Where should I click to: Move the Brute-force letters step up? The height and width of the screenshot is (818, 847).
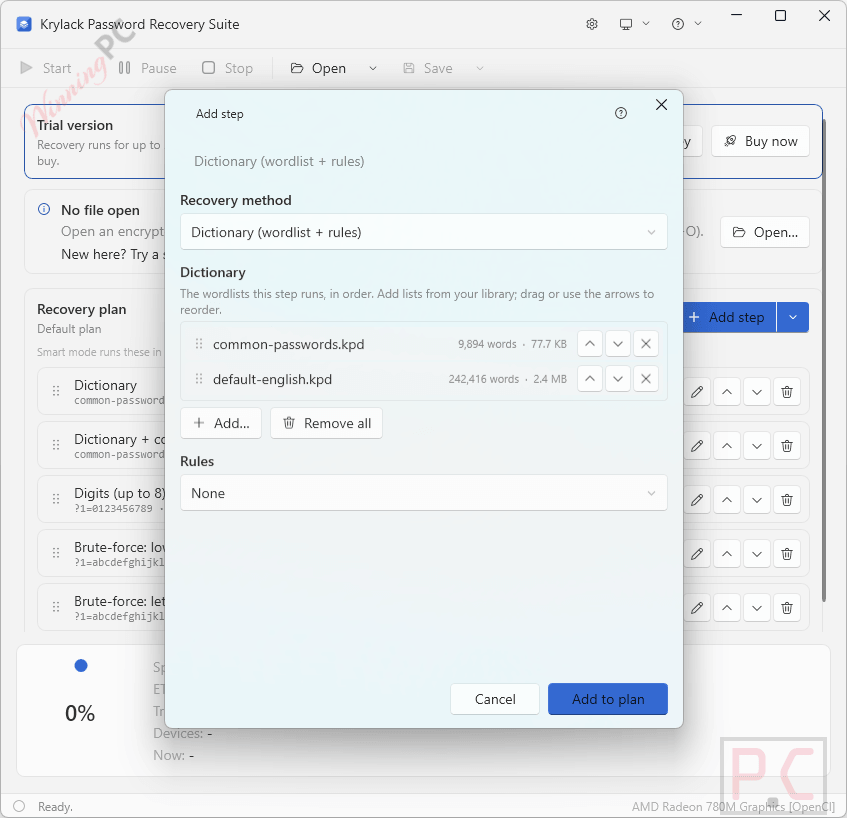pyautogui.click(x=727, y=608)
